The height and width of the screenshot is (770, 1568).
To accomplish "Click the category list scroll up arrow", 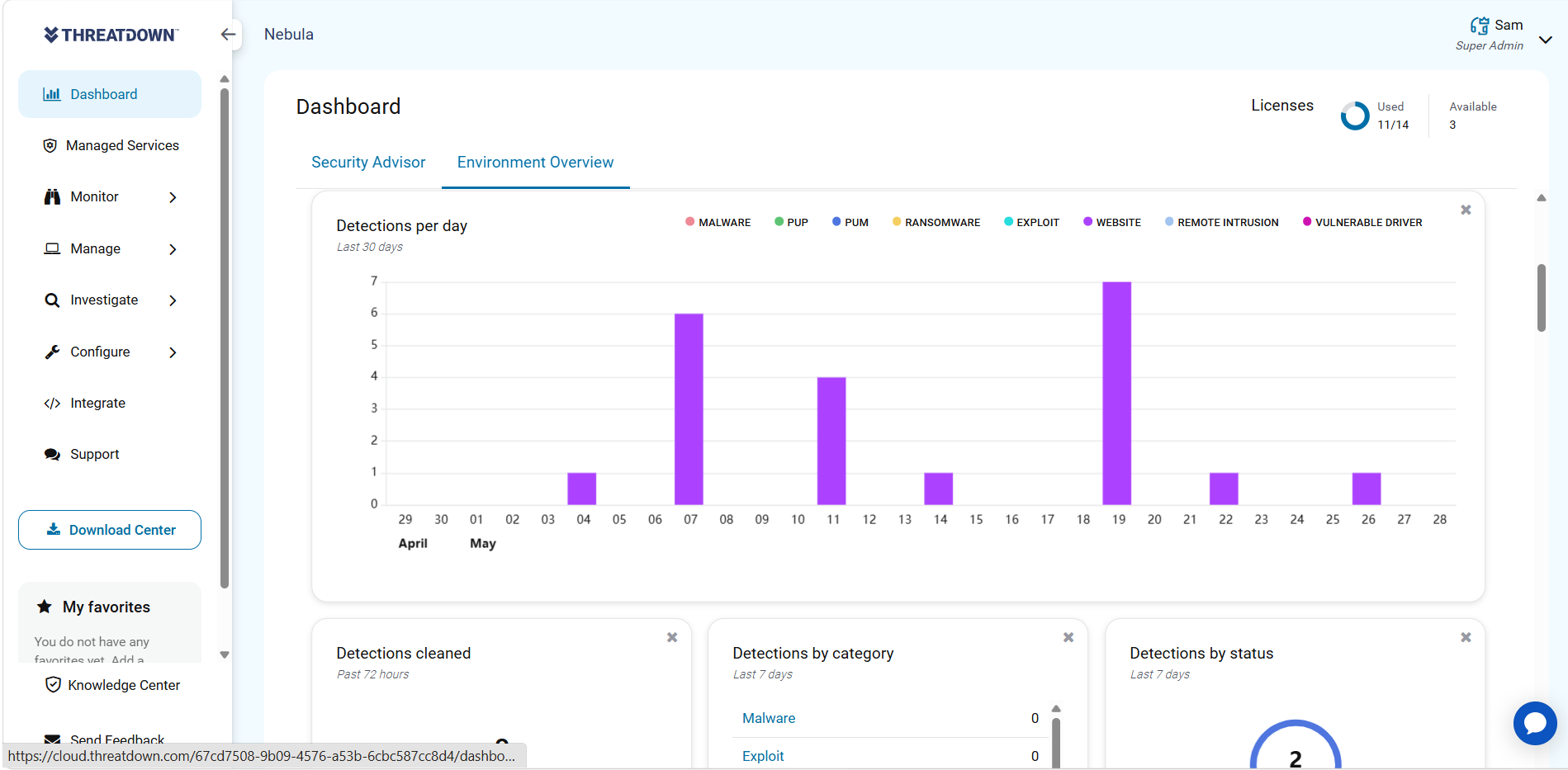I will pyautogui.click(x=1056, y=709).
